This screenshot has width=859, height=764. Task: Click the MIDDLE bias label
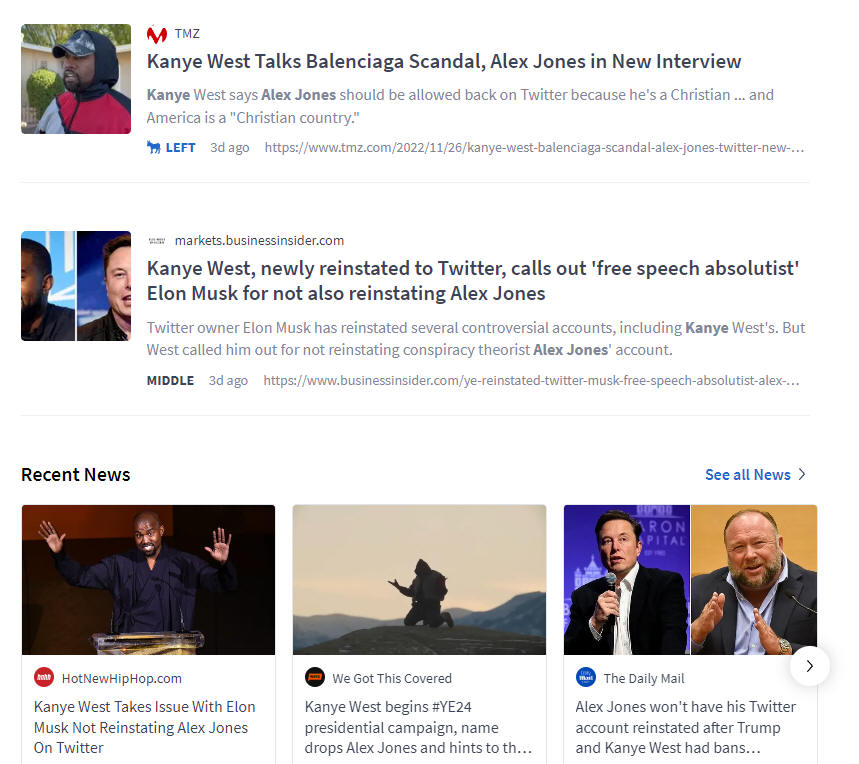click(x=170, y=381)
